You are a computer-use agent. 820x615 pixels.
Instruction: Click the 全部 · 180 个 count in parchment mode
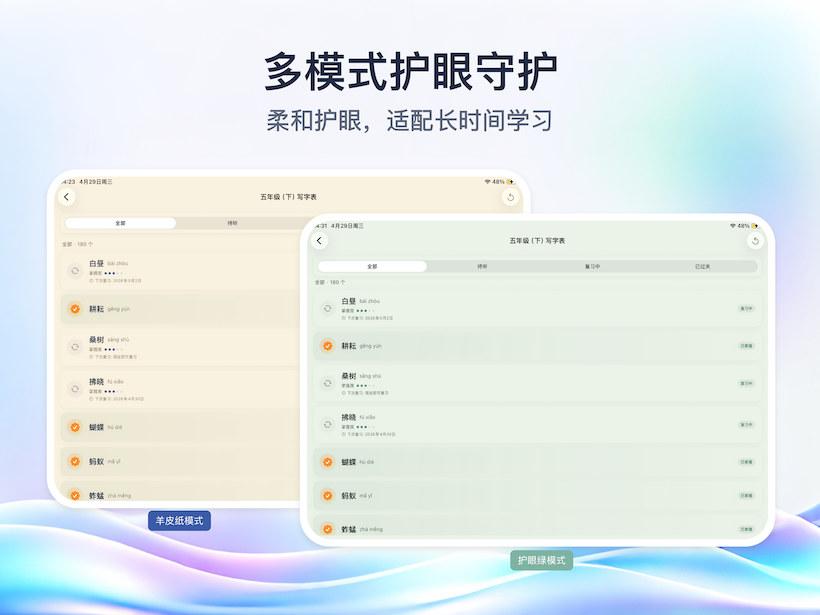pos(77,244)
